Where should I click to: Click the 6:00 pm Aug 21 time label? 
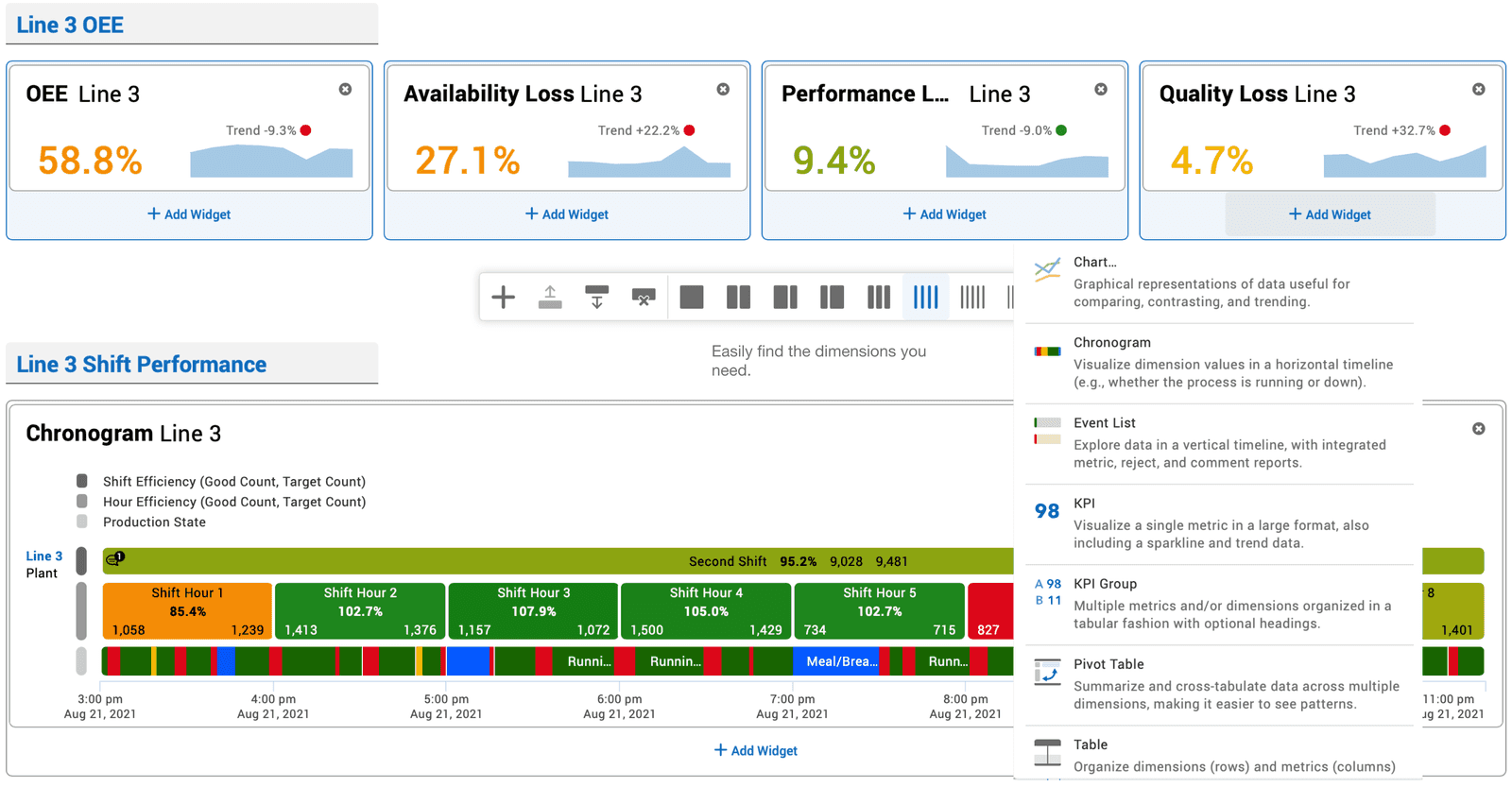click(x=619, y=707)
